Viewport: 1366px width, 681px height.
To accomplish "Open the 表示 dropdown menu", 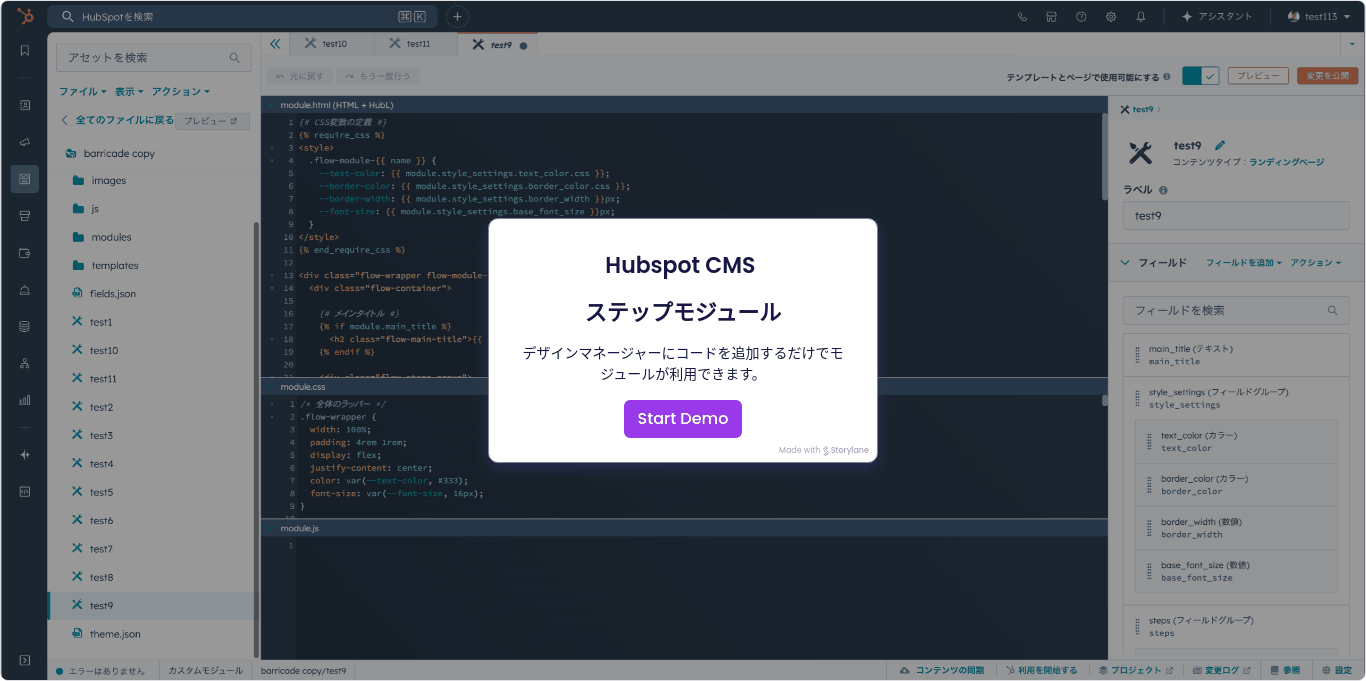I will 129,92.
